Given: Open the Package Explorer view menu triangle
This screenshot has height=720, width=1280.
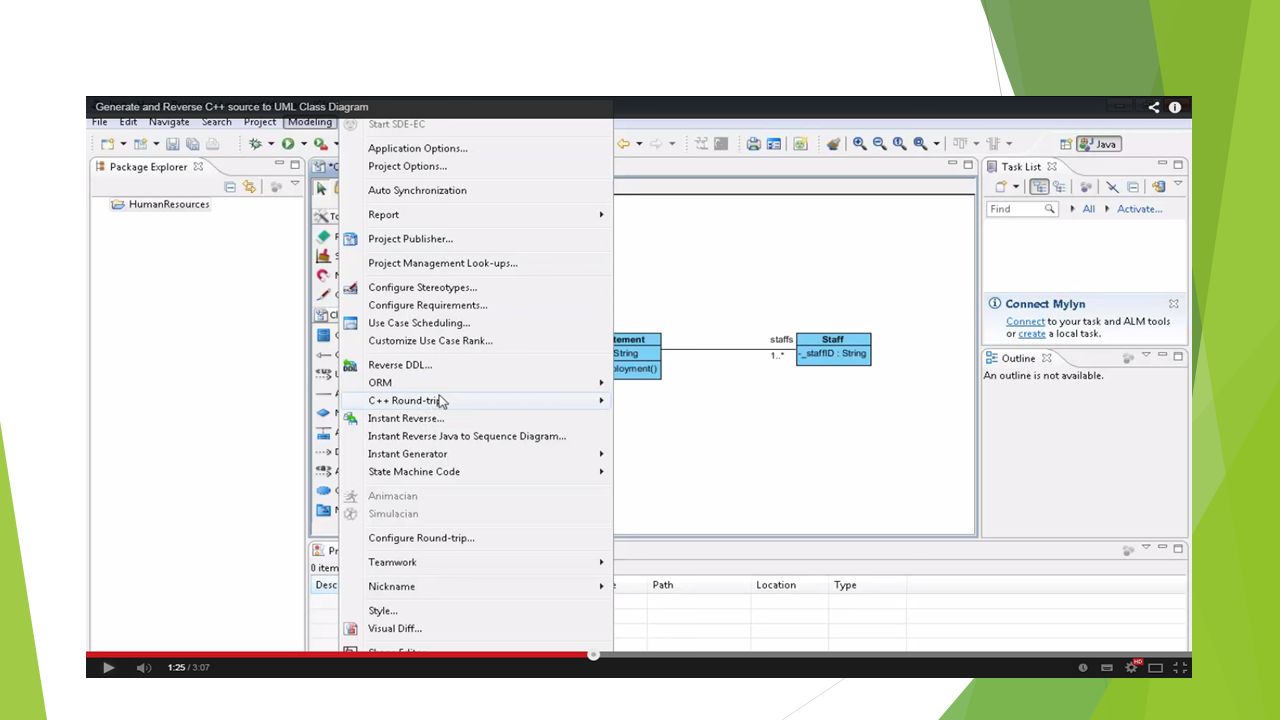Looking at the screenshot, I should click(295, 185).
